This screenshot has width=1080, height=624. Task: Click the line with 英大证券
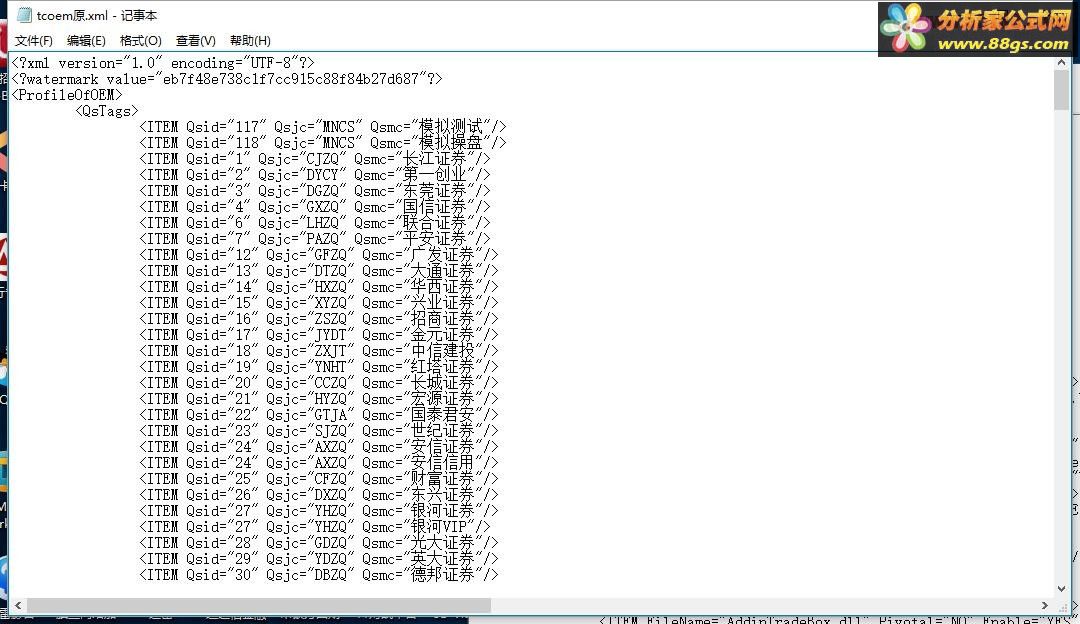[318, 559]
